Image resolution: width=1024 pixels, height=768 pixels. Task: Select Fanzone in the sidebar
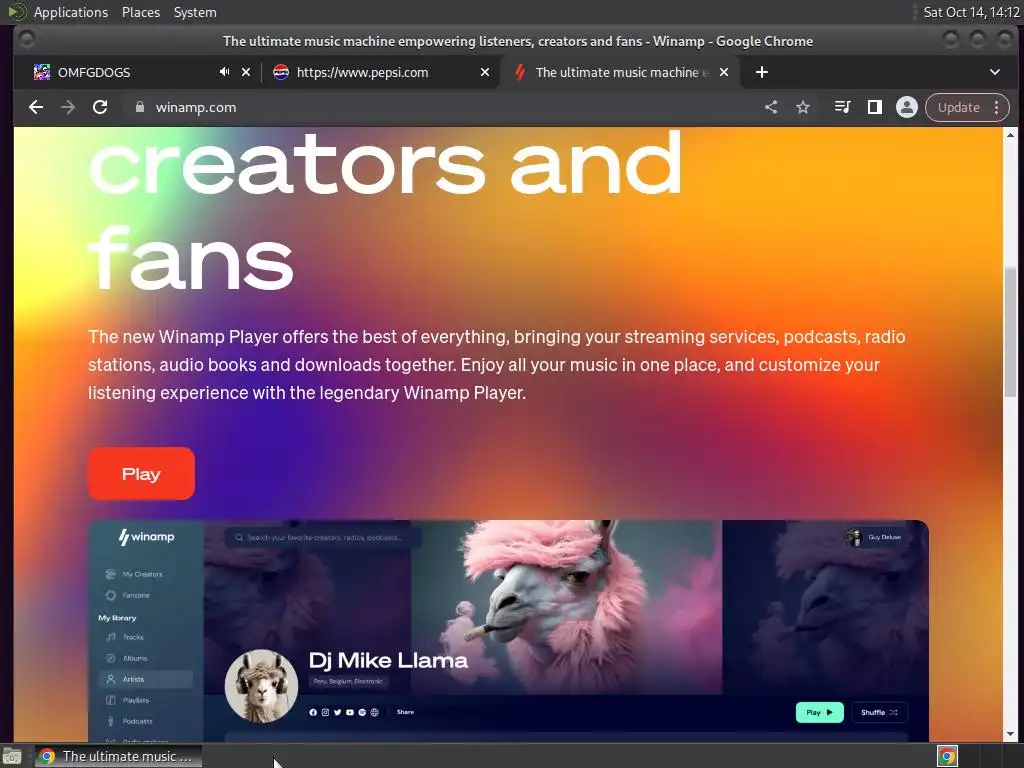point(127,595)
